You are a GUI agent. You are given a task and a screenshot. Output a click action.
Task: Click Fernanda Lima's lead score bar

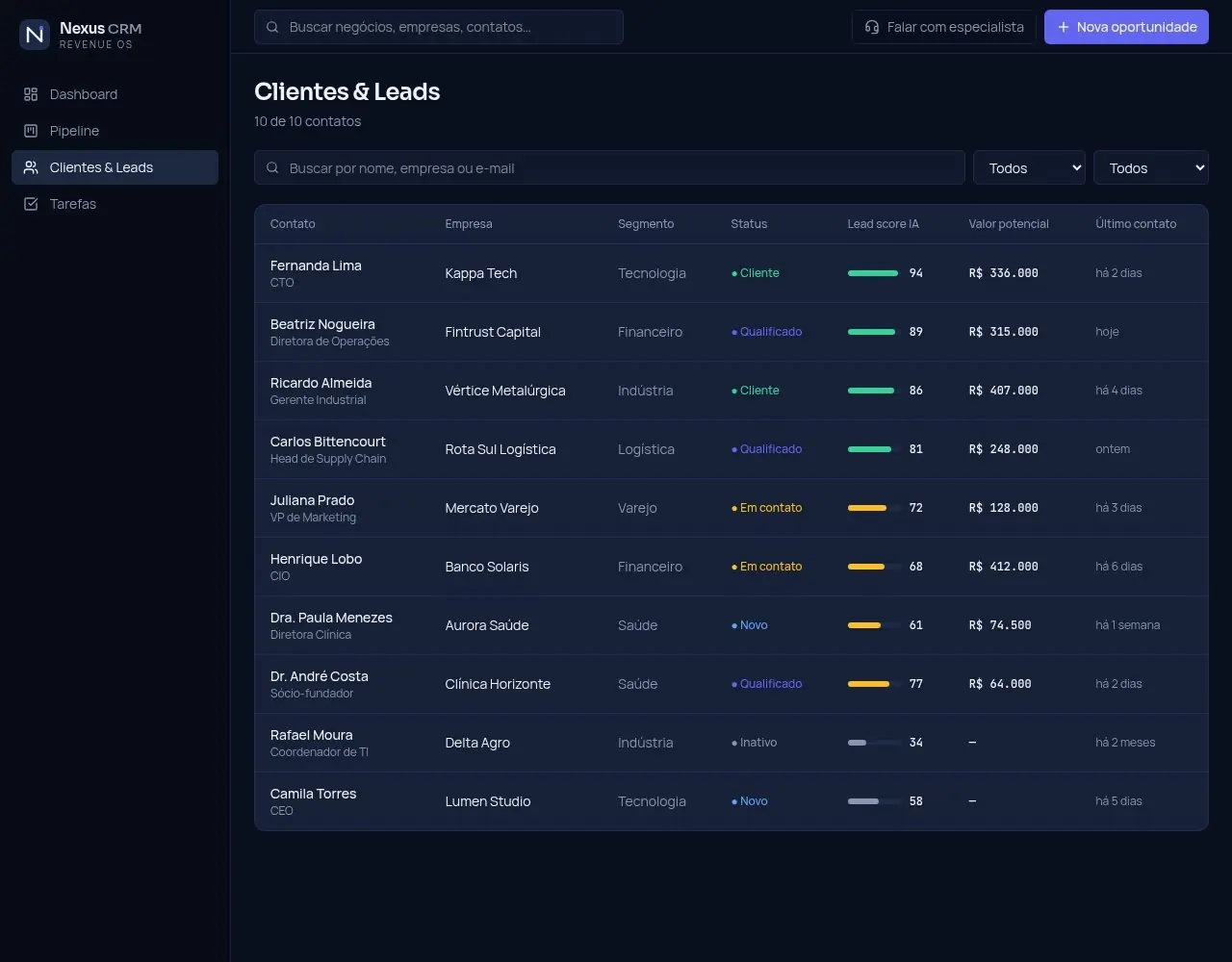tap(874, 273)
